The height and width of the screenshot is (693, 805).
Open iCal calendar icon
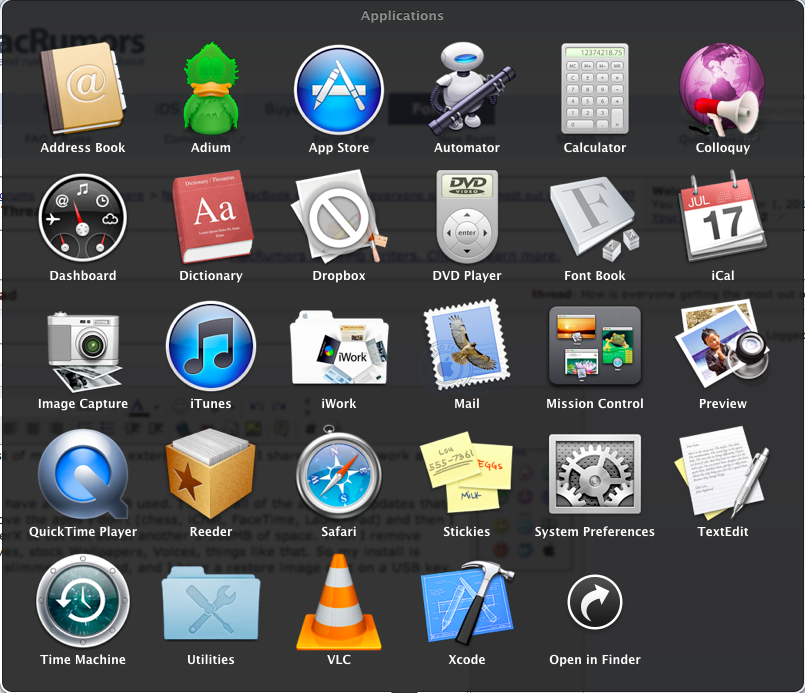722,217
